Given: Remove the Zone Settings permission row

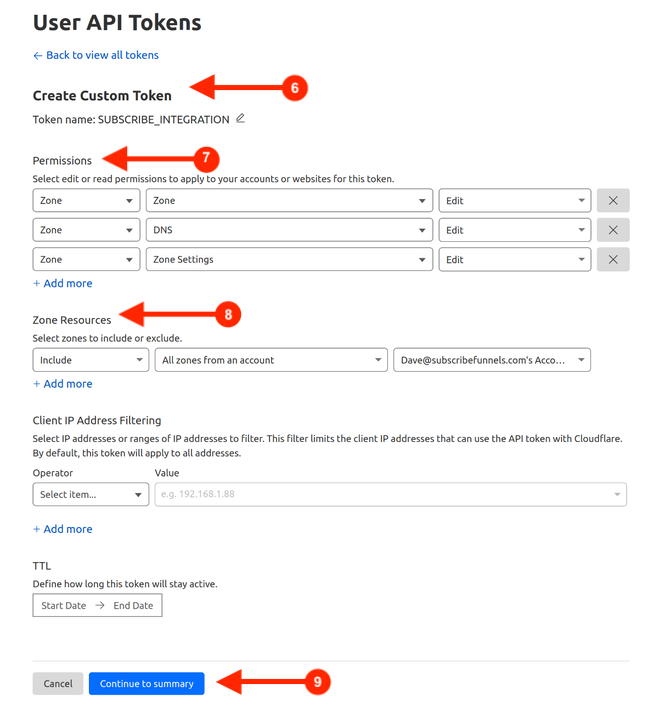Looking at the screenshot, I should [613, 260].
